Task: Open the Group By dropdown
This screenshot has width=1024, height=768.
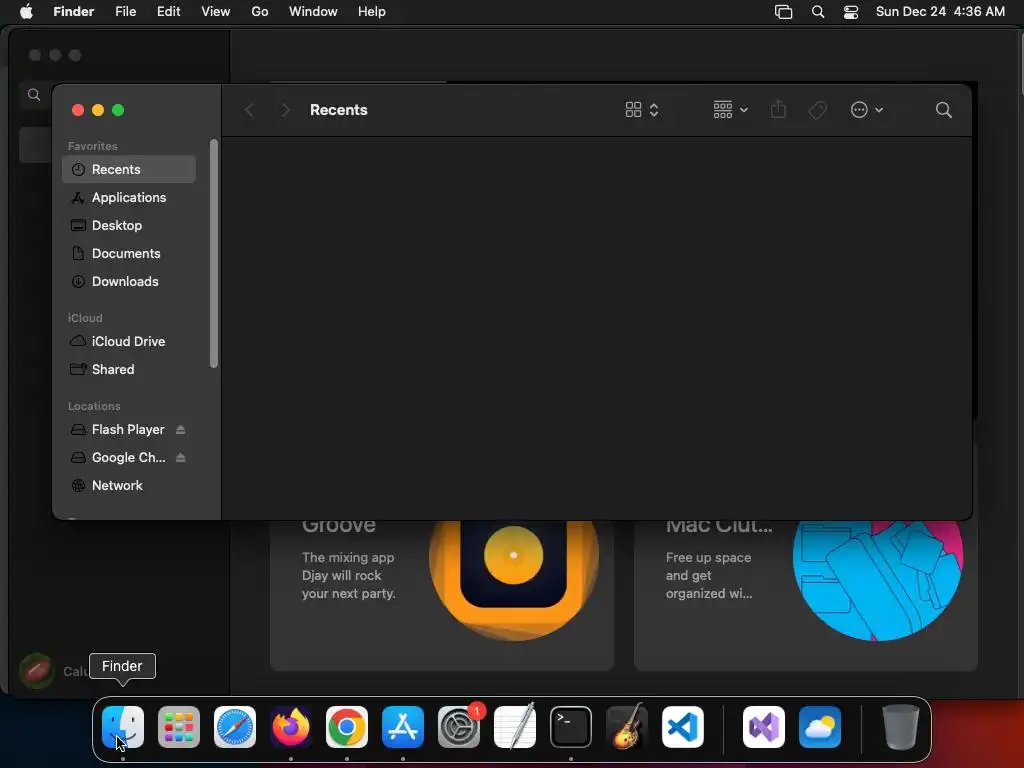Action: coord(730,110)
